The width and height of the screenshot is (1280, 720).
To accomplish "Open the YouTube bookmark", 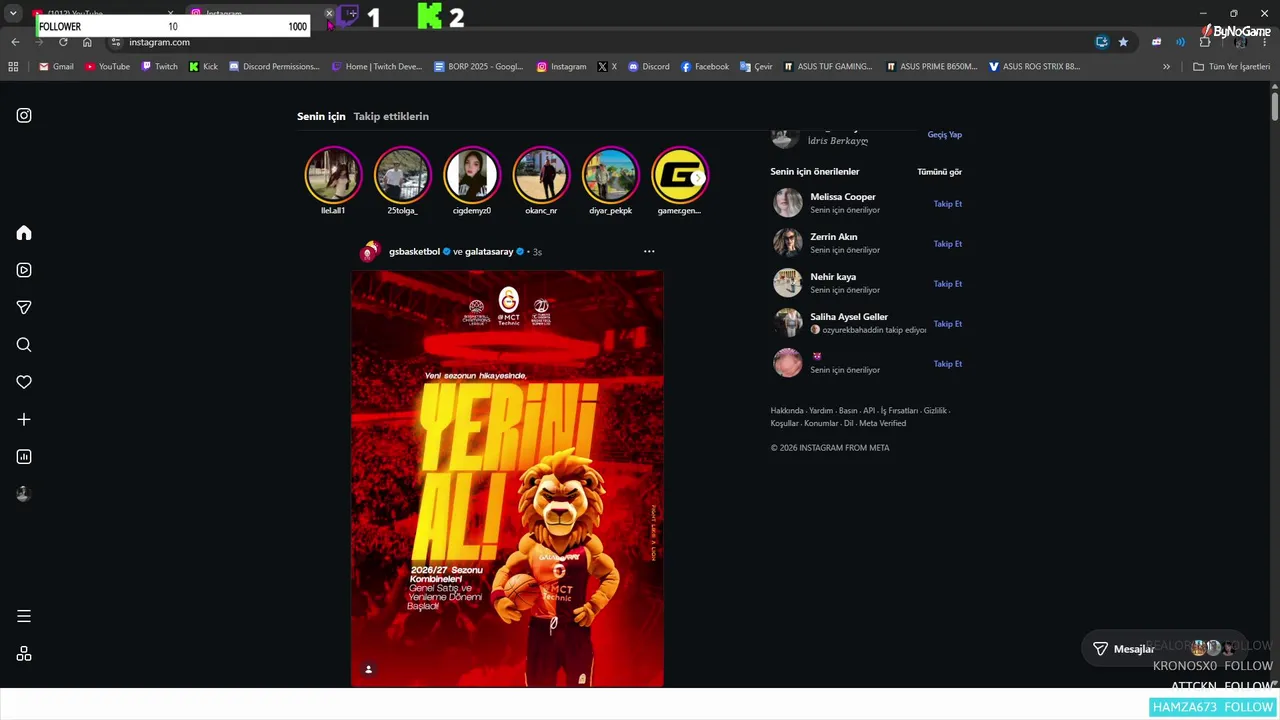I will tap(107, 67).
